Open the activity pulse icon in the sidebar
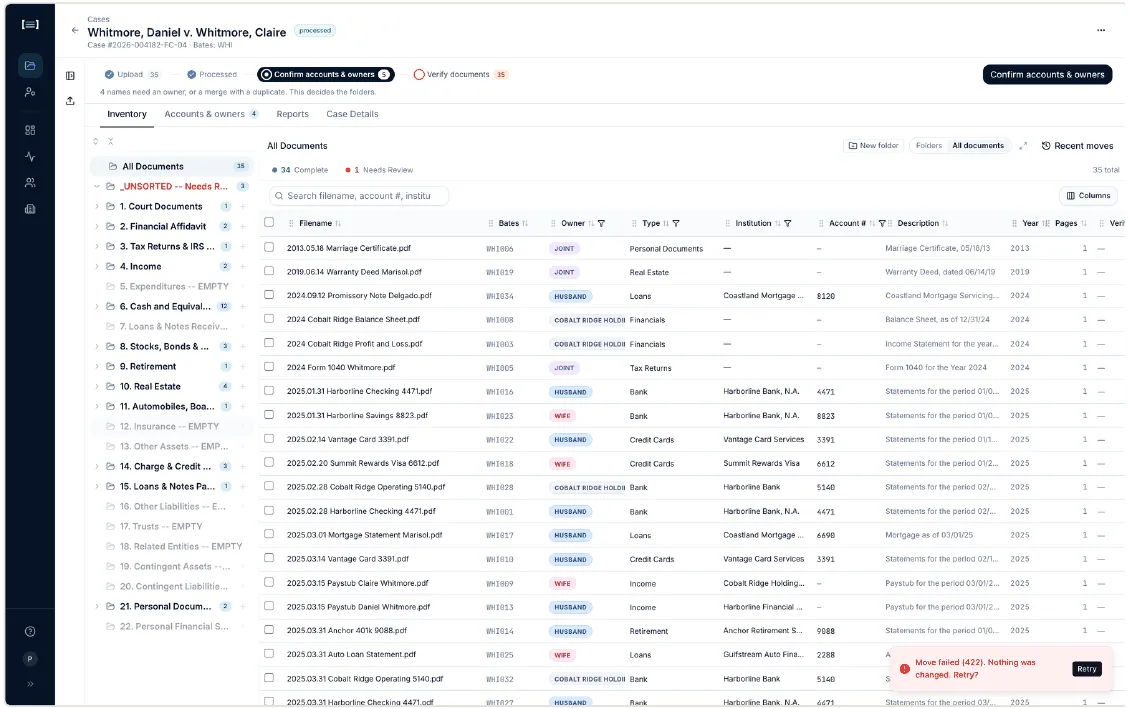The width and height of the screenshot is (1128, 708). 29,156
